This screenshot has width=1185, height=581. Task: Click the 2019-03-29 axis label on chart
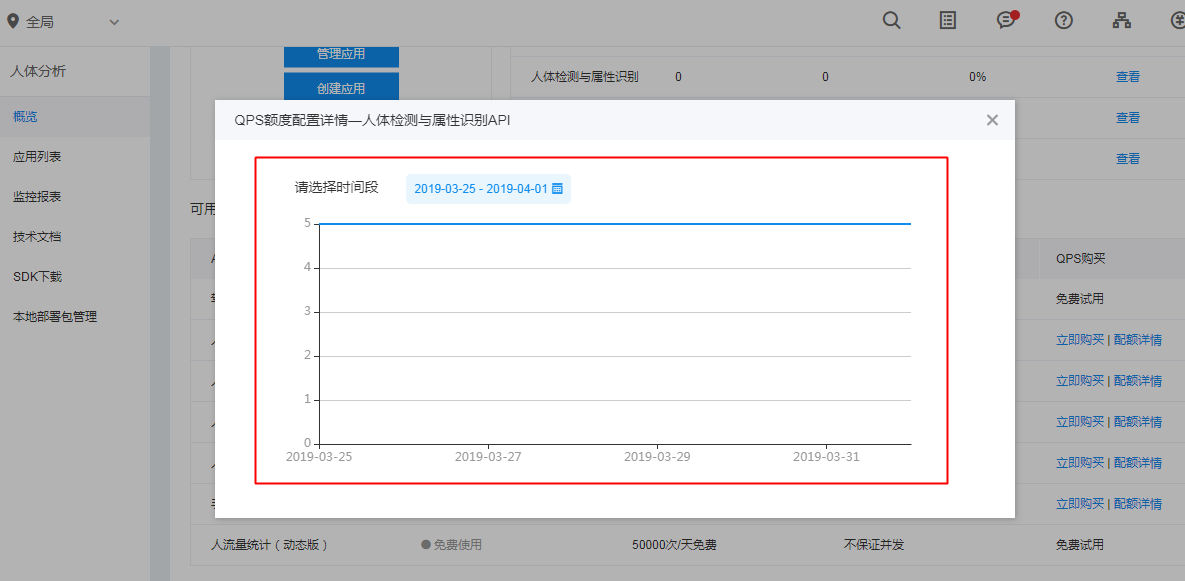tap(657, 456)
